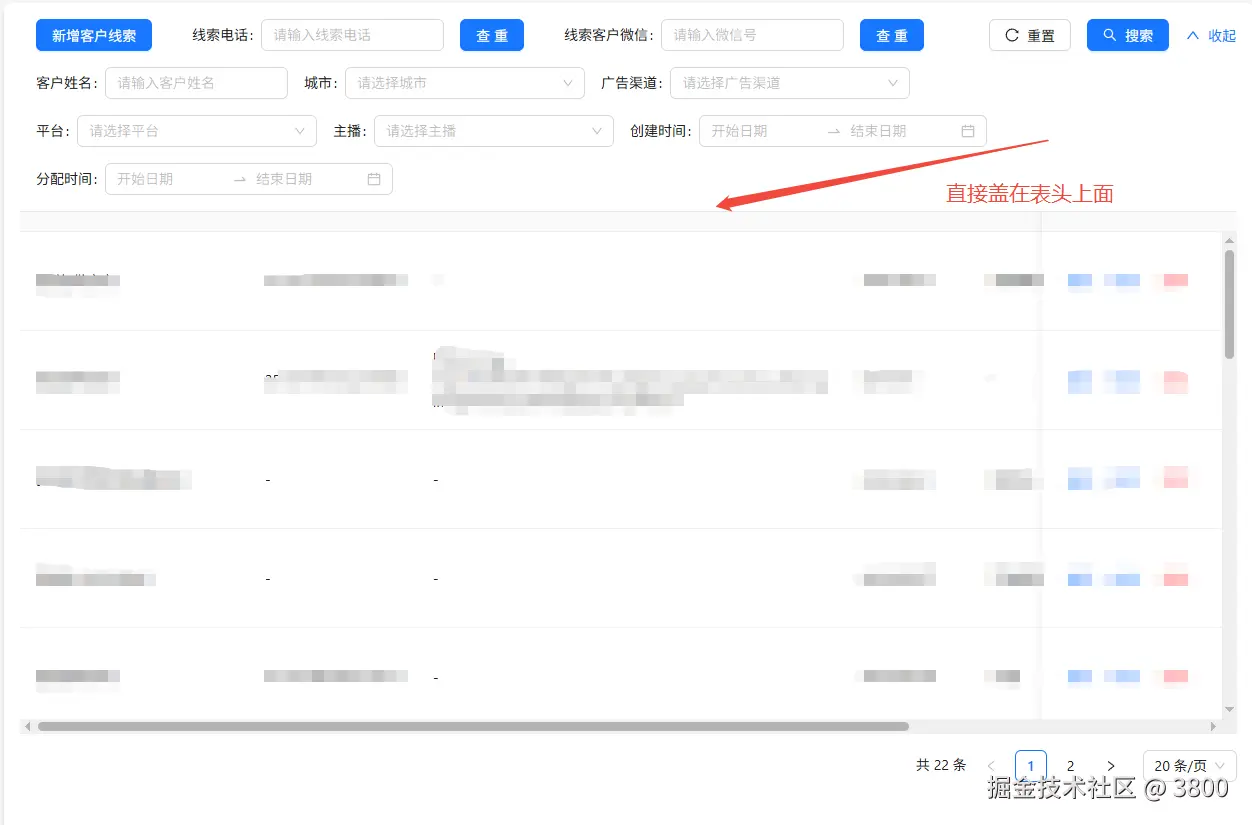
Task: Click the red delete button in first row
Action: click(x=1175, y=281)
